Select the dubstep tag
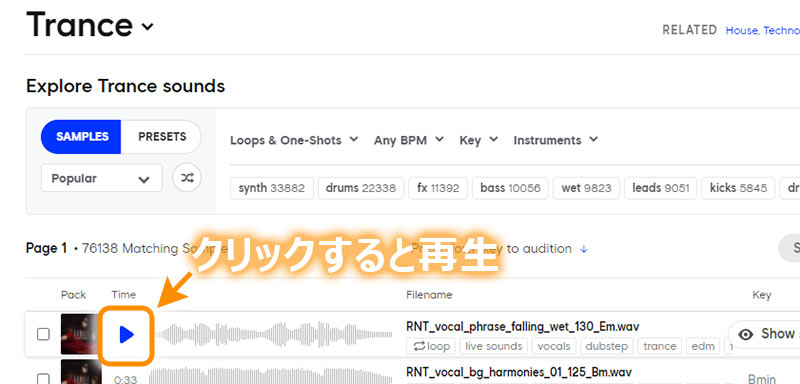 (x=607, y=346)
